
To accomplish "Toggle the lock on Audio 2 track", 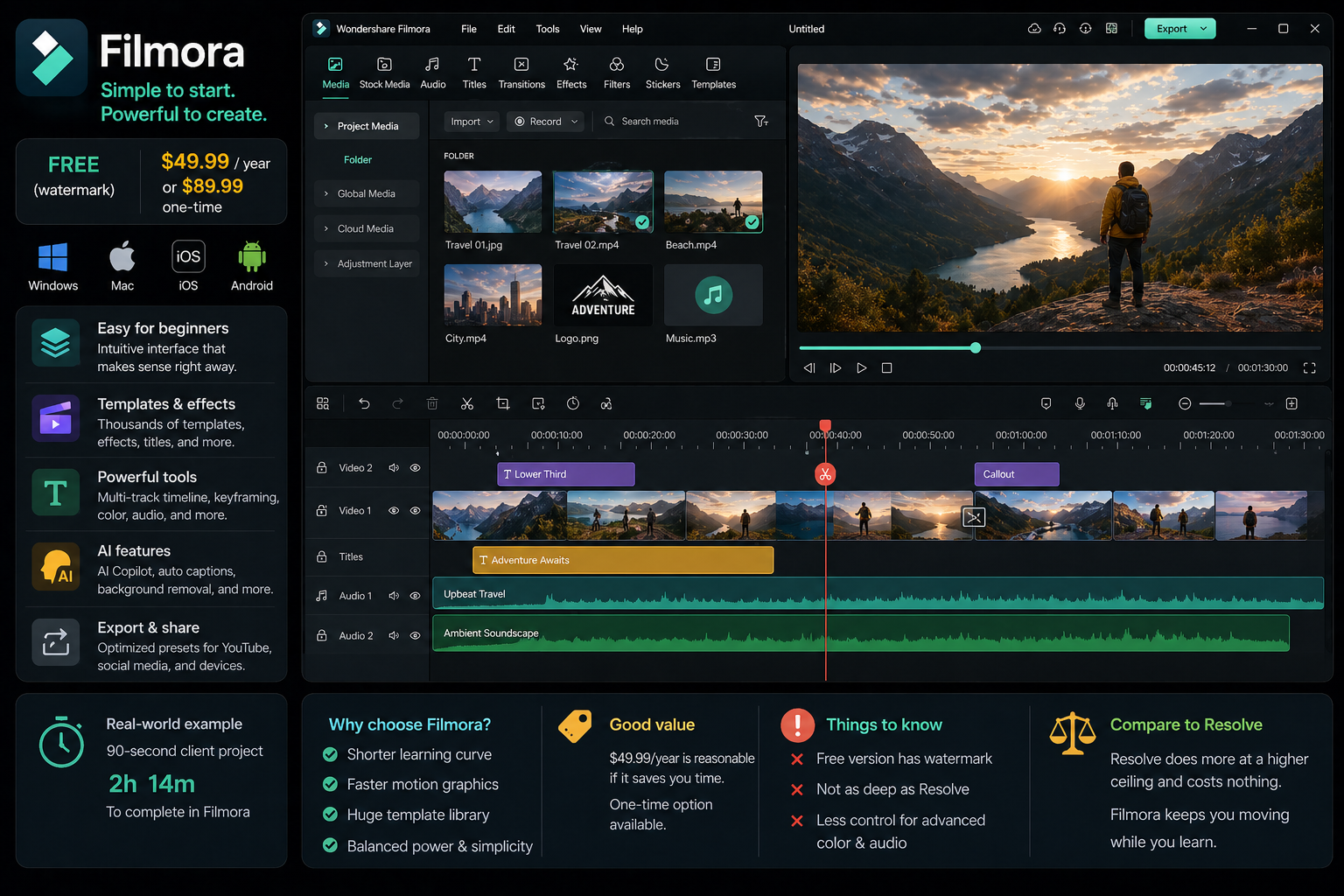I will (x=322, y=635).
